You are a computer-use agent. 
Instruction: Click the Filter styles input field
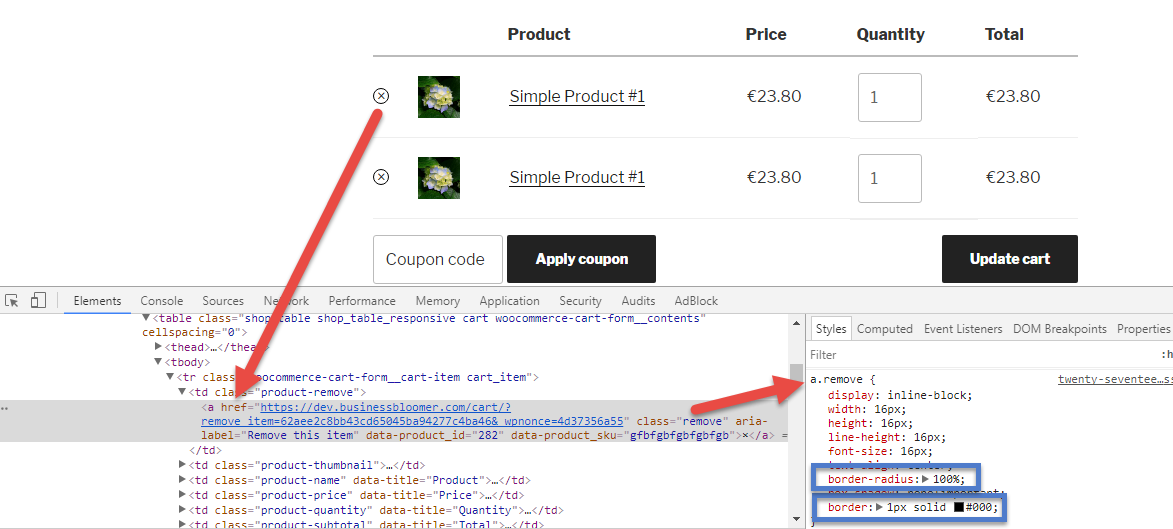pos(980,355)
